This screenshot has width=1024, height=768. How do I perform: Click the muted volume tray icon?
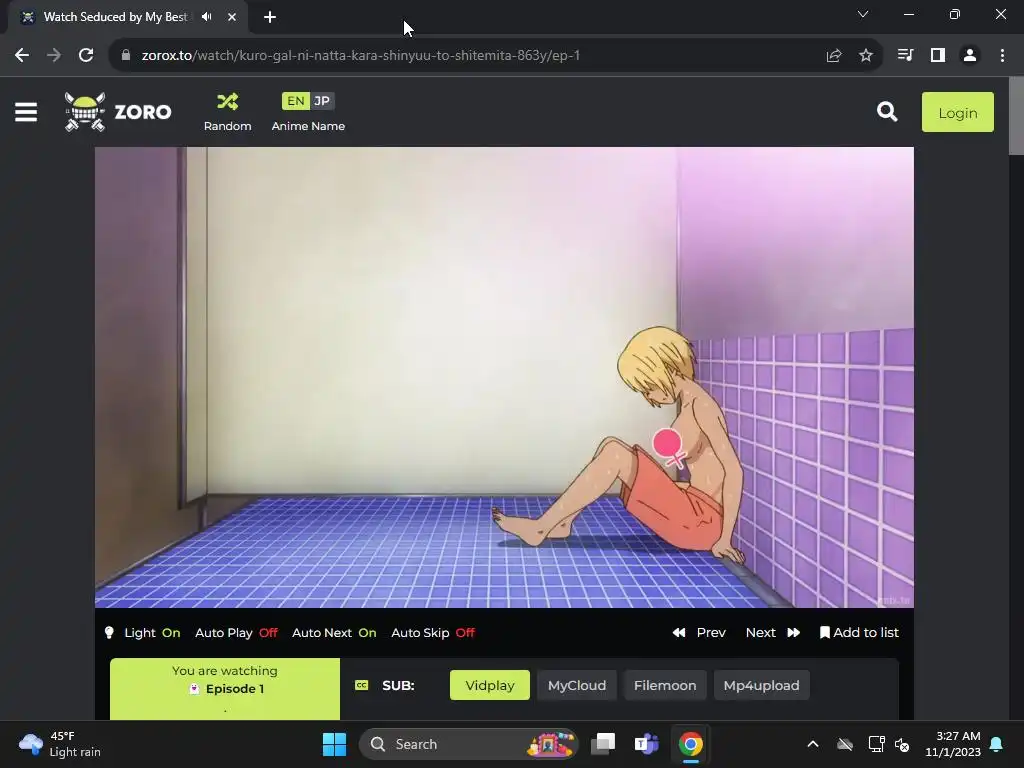pyautogui.click(x=903, y=744)
